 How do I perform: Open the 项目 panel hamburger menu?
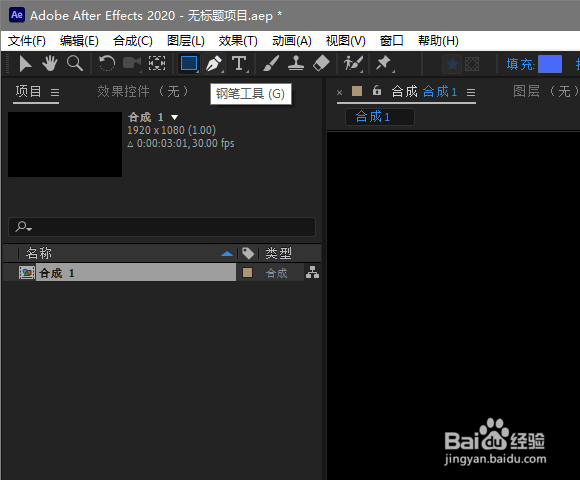(55, 92)
